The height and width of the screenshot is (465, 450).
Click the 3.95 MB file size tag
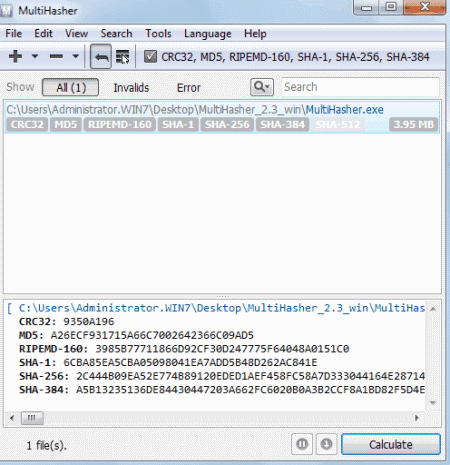tap(414, 125)
